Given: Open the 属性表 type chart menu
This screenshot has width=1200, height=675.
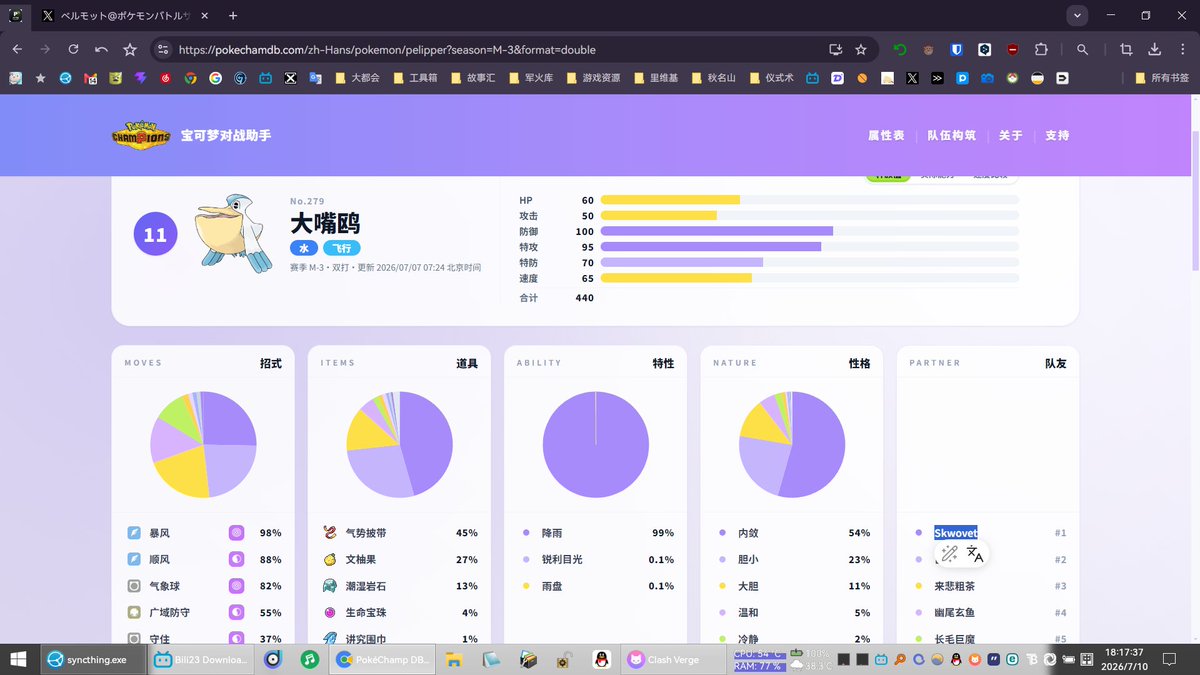Looking at the screenshot, I should click(886, 135).
